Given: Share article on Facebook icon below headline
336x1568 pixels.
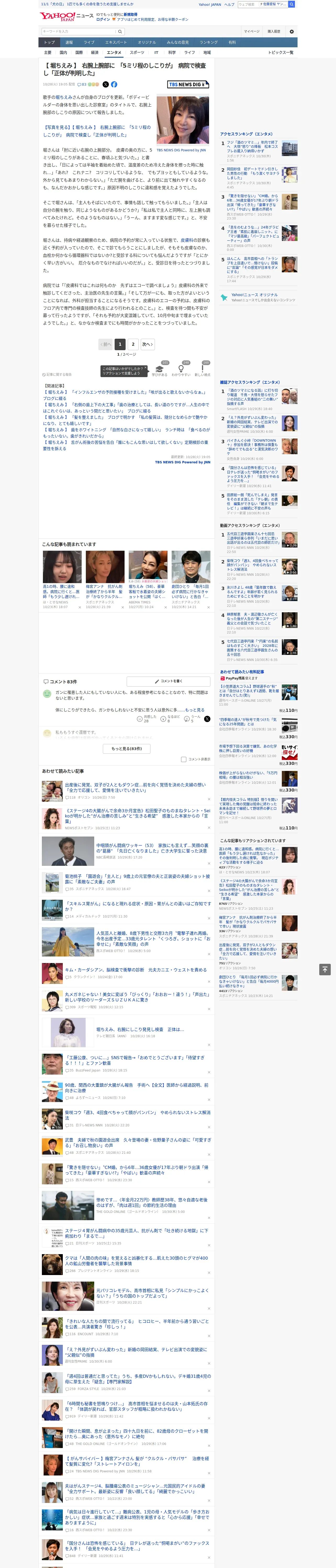Looking at the screenshot, I should tap(114, 85).
